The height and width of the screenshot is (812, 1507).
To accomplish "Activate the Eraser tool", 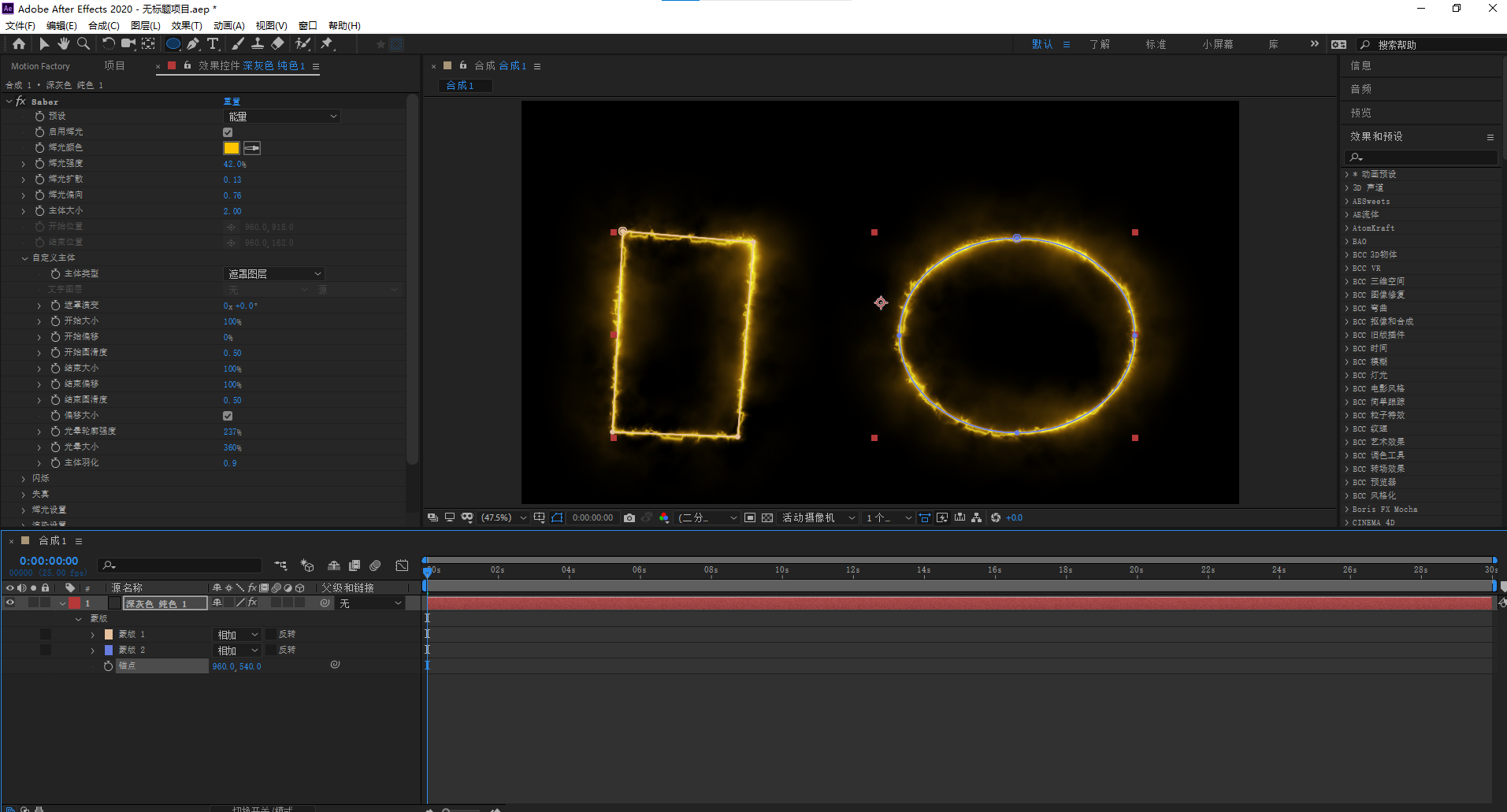I will point(277,44).
